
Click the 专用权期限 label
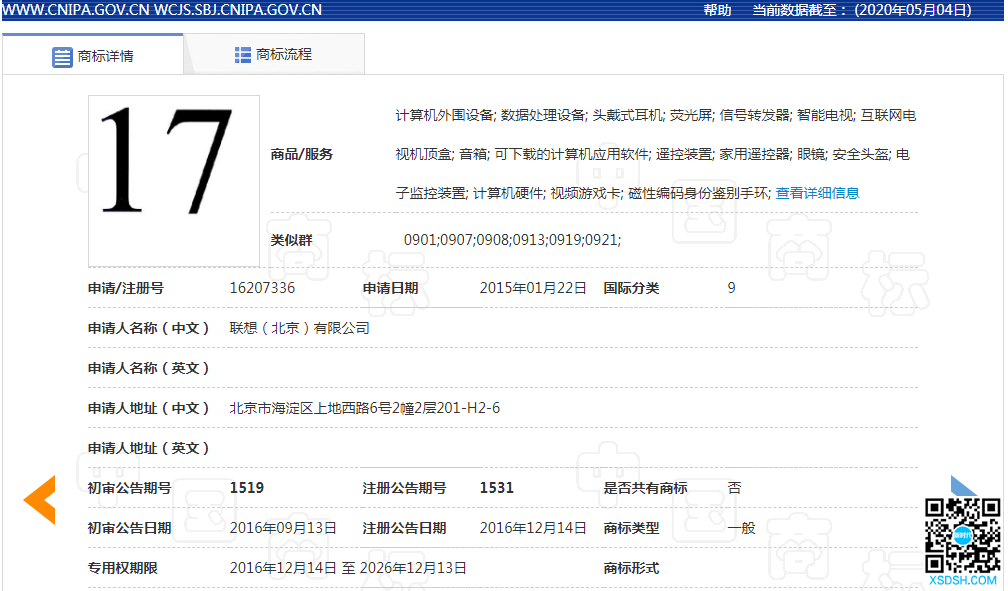tap(123, 568)
